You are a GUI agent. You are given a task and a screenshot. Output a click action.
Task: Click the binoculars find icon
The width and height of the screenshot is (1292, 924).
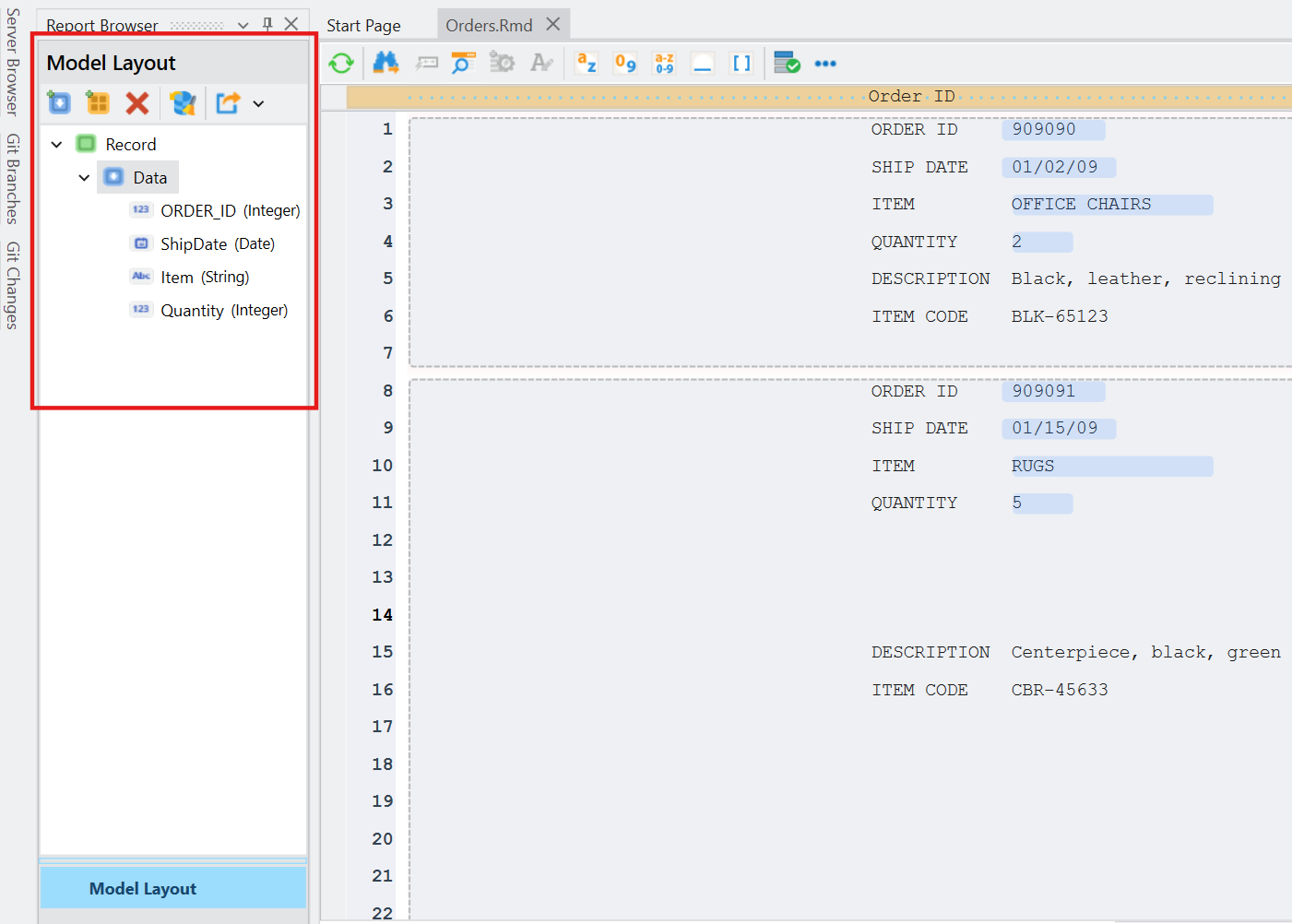tap(385, 63)
